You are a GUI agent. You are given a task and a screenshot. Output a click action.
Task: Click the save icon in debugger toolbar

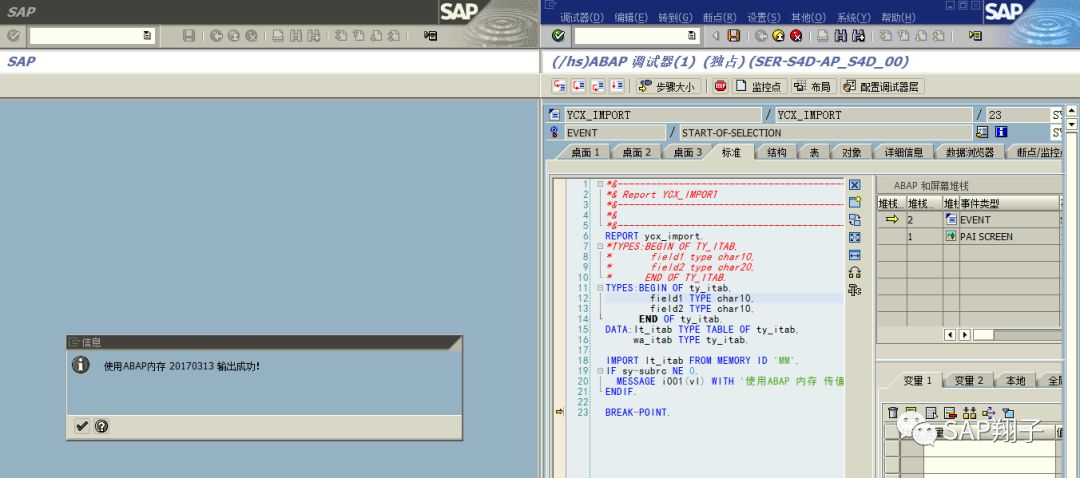734,36
